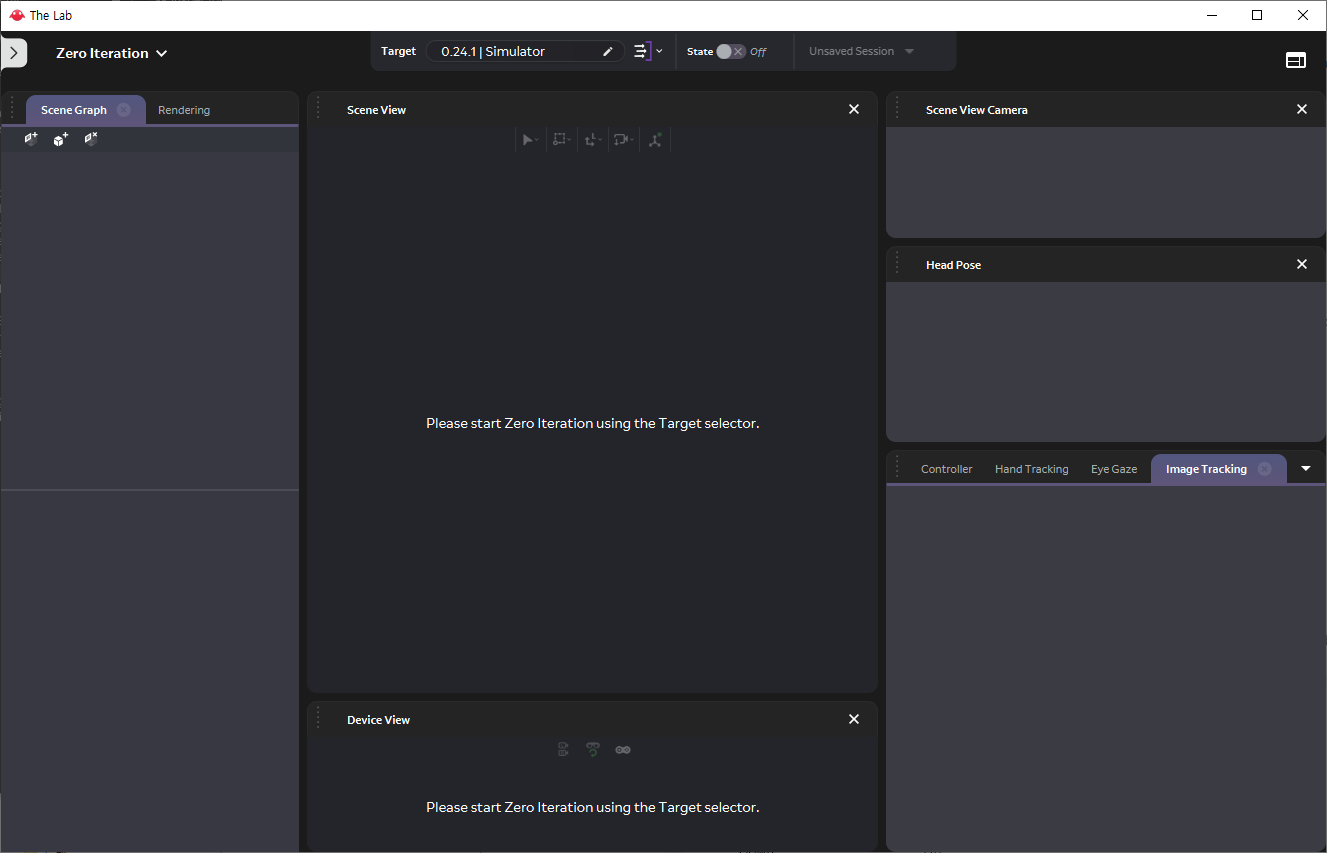Select the pointer tool in Scene View

click(x=529, y=140)
